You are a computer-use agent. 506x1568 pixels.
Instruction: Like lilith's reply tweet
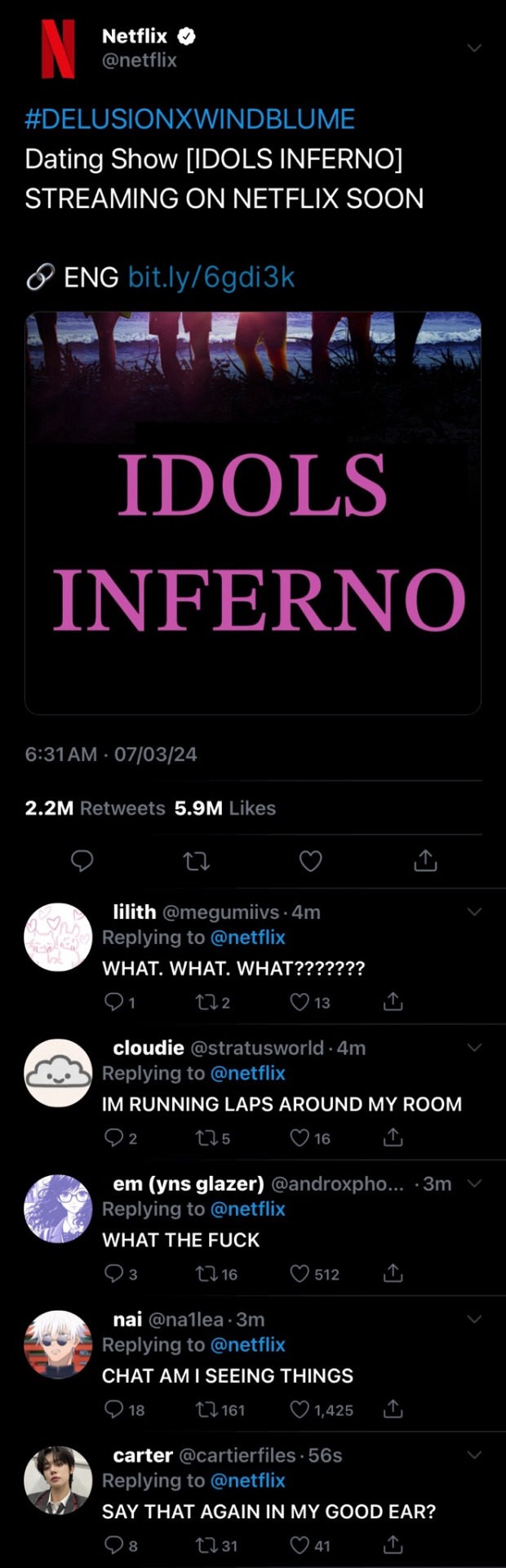[x=300, y=1002]
